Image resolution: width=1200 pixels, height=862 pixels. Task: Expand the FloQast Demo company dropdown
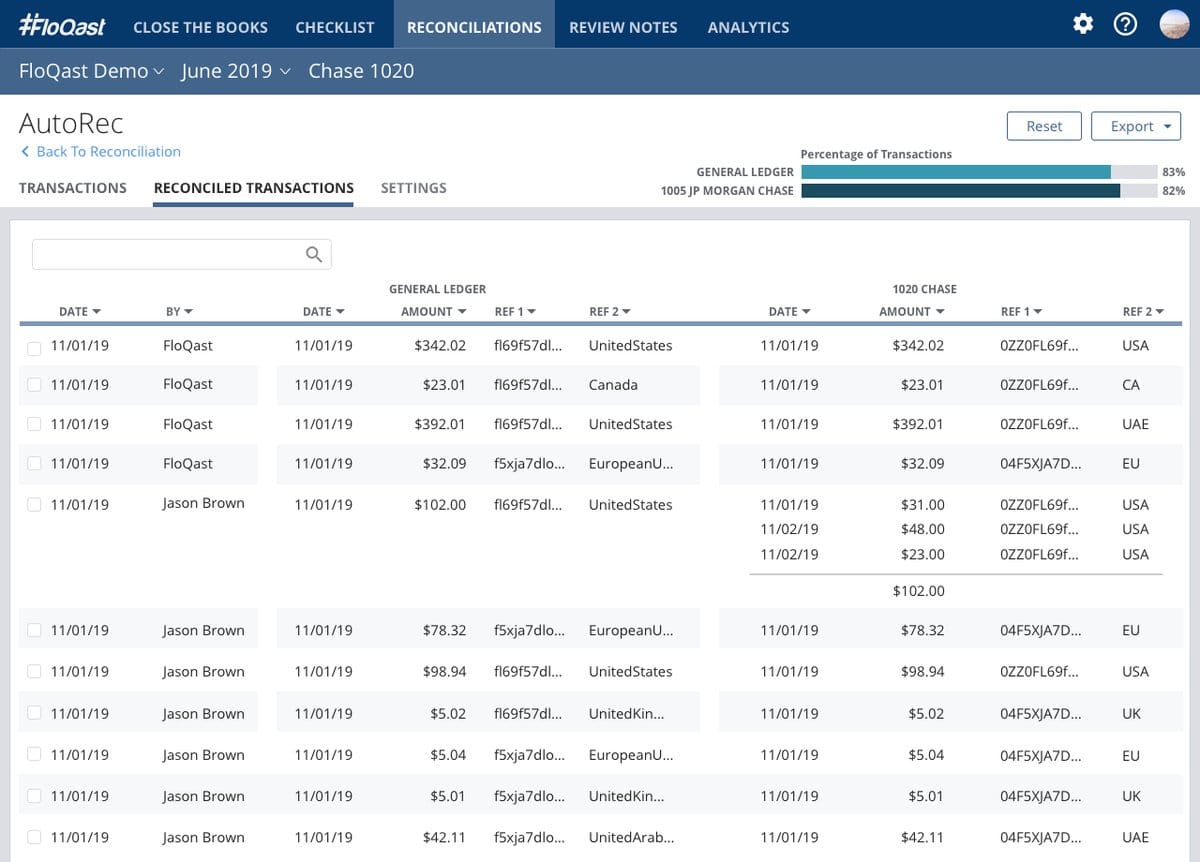coord(91,71)
